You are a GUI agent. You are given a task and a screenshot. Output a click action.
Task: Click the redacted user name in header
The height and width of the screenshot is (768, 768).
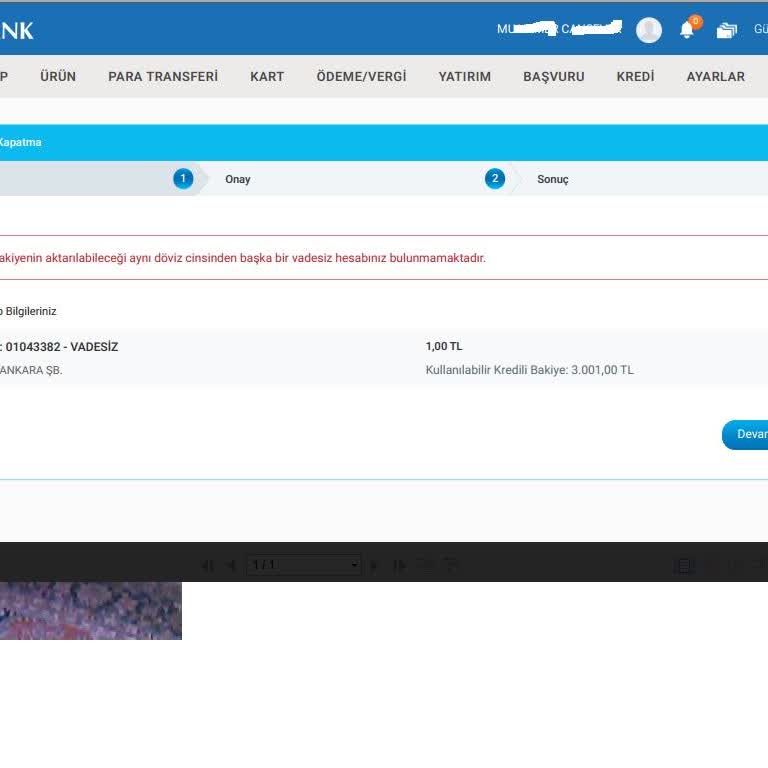[x=559, y=28]
